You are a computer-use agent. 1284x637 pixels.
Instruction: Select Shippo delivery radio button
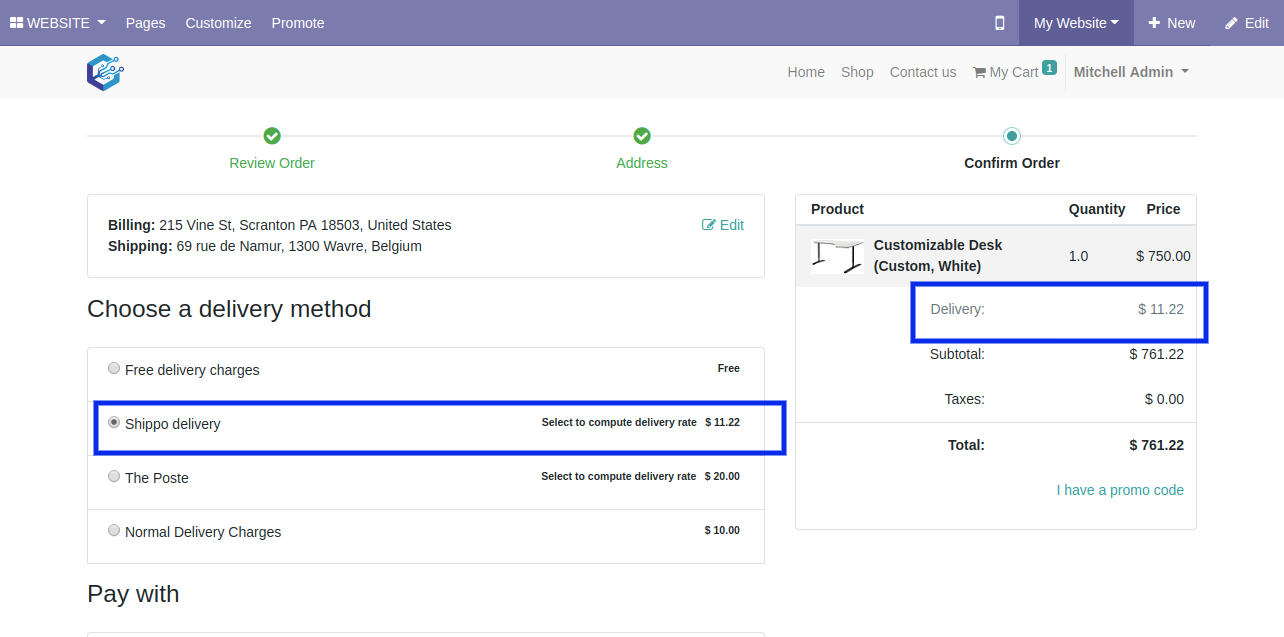pos(114,422)
